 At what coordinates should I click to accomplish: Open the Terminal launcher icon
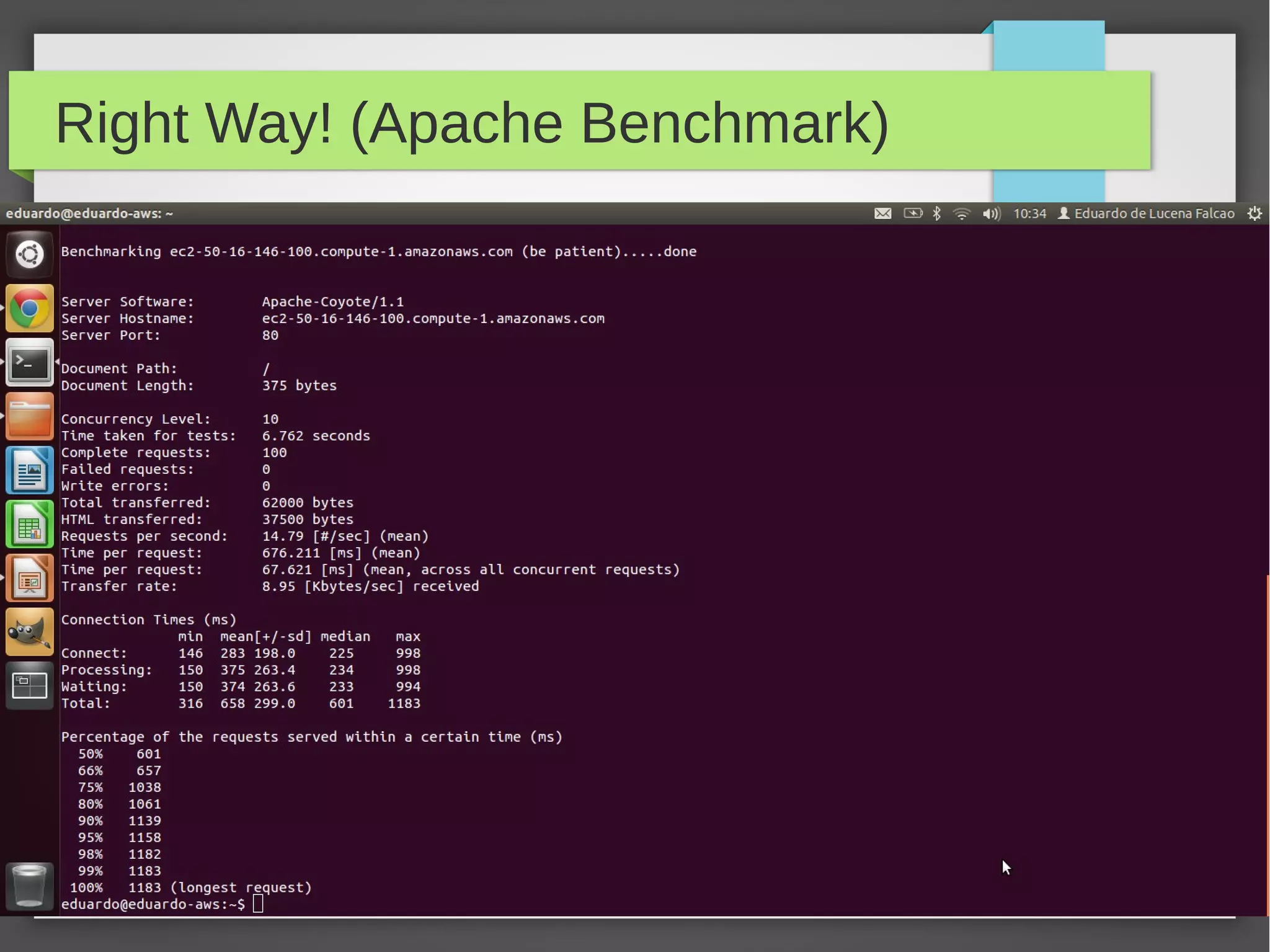click(x=29, y=362)
